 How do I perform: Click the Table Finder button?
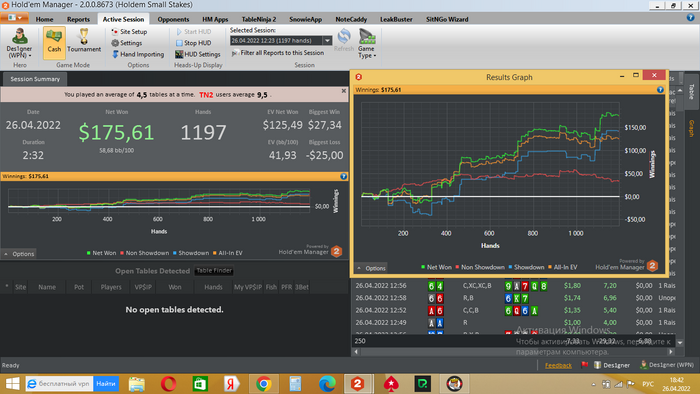click(x=214, y=271)
